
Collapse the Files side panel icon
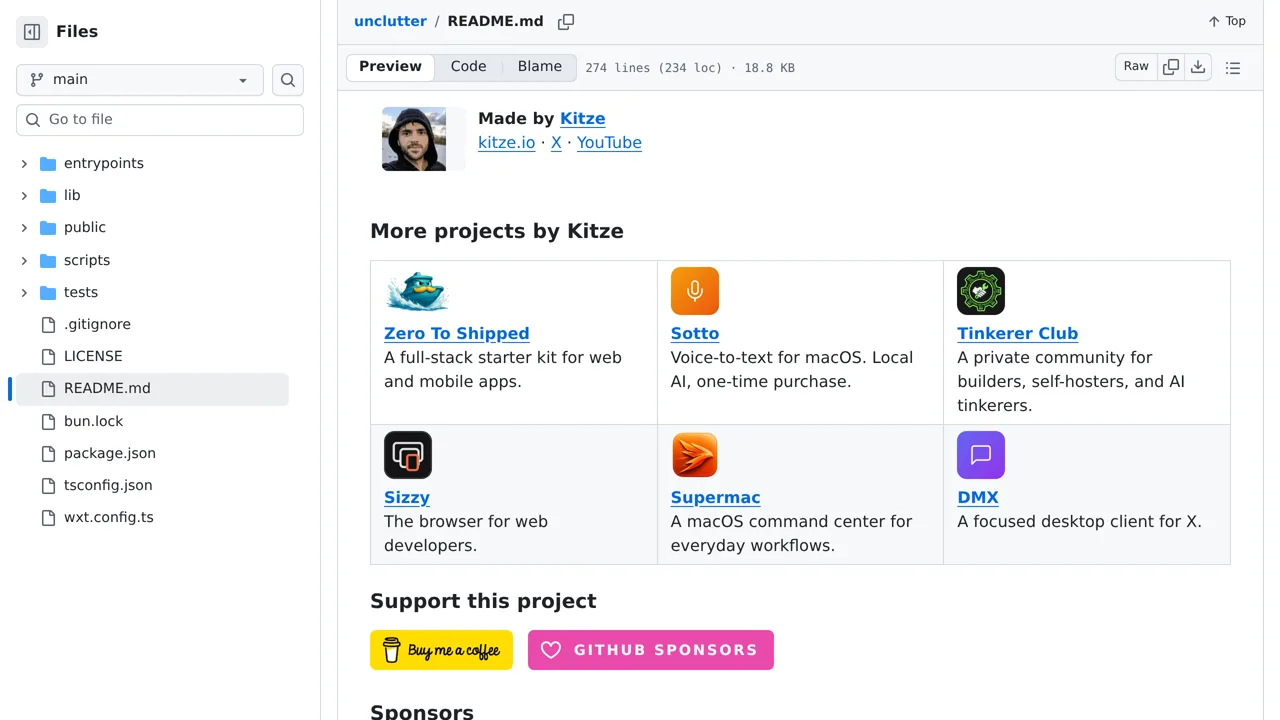[x=32, y=32]
